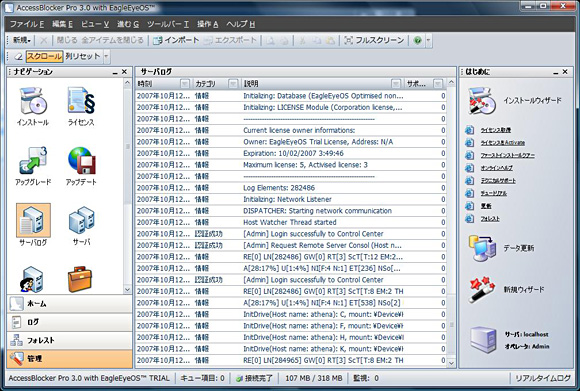Click '107 MB / 318 MB' in status bar

pyautogui.click(x=314, y=378)
